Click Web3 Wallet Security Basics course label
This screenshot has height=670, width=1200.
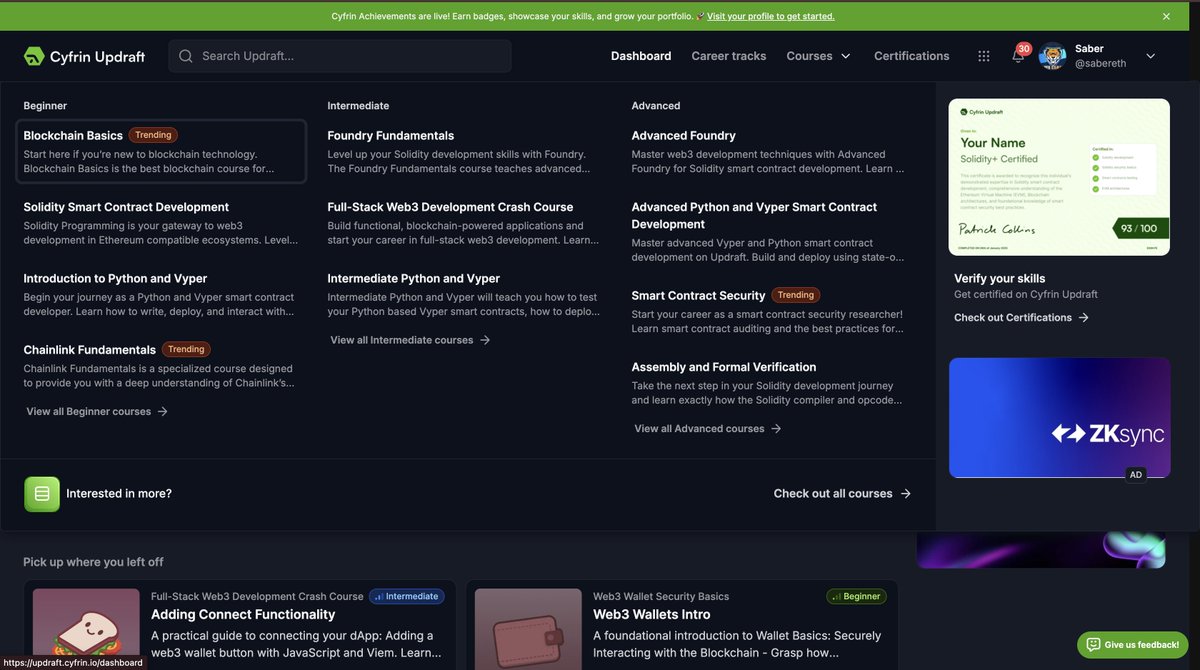[661, 596]
